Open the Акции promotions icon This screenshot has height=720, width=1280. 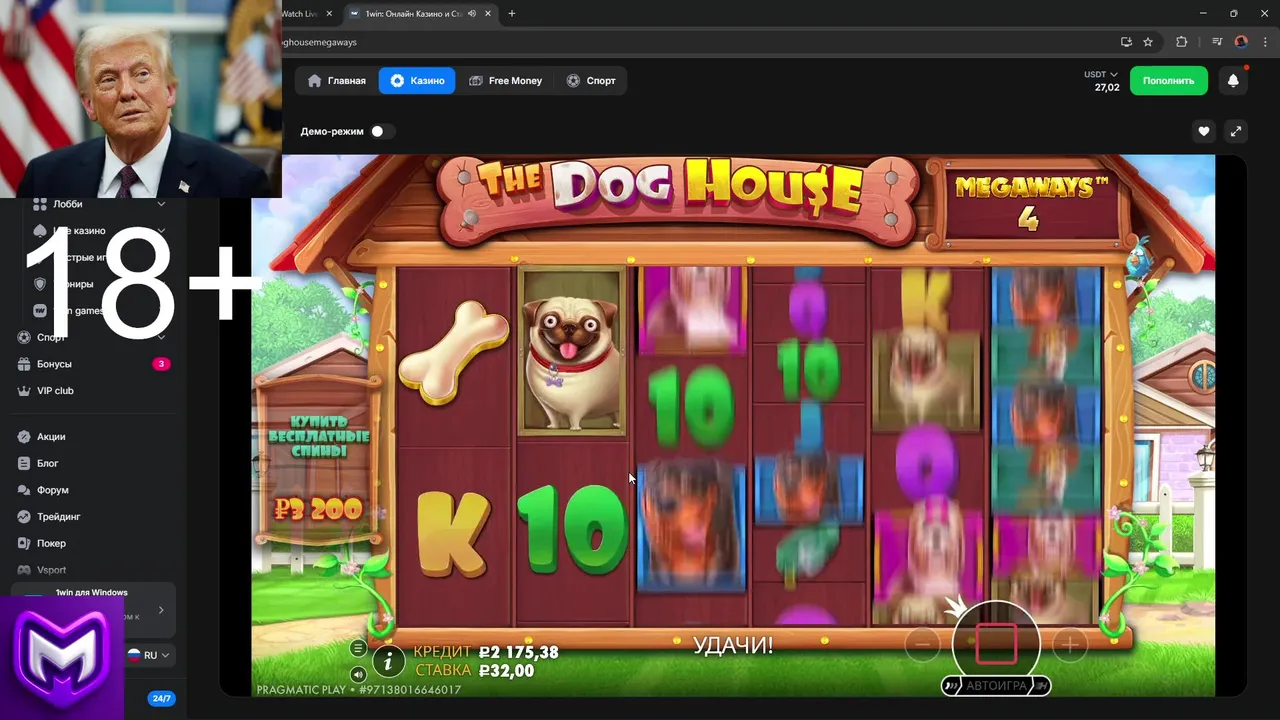coord(24,437)
